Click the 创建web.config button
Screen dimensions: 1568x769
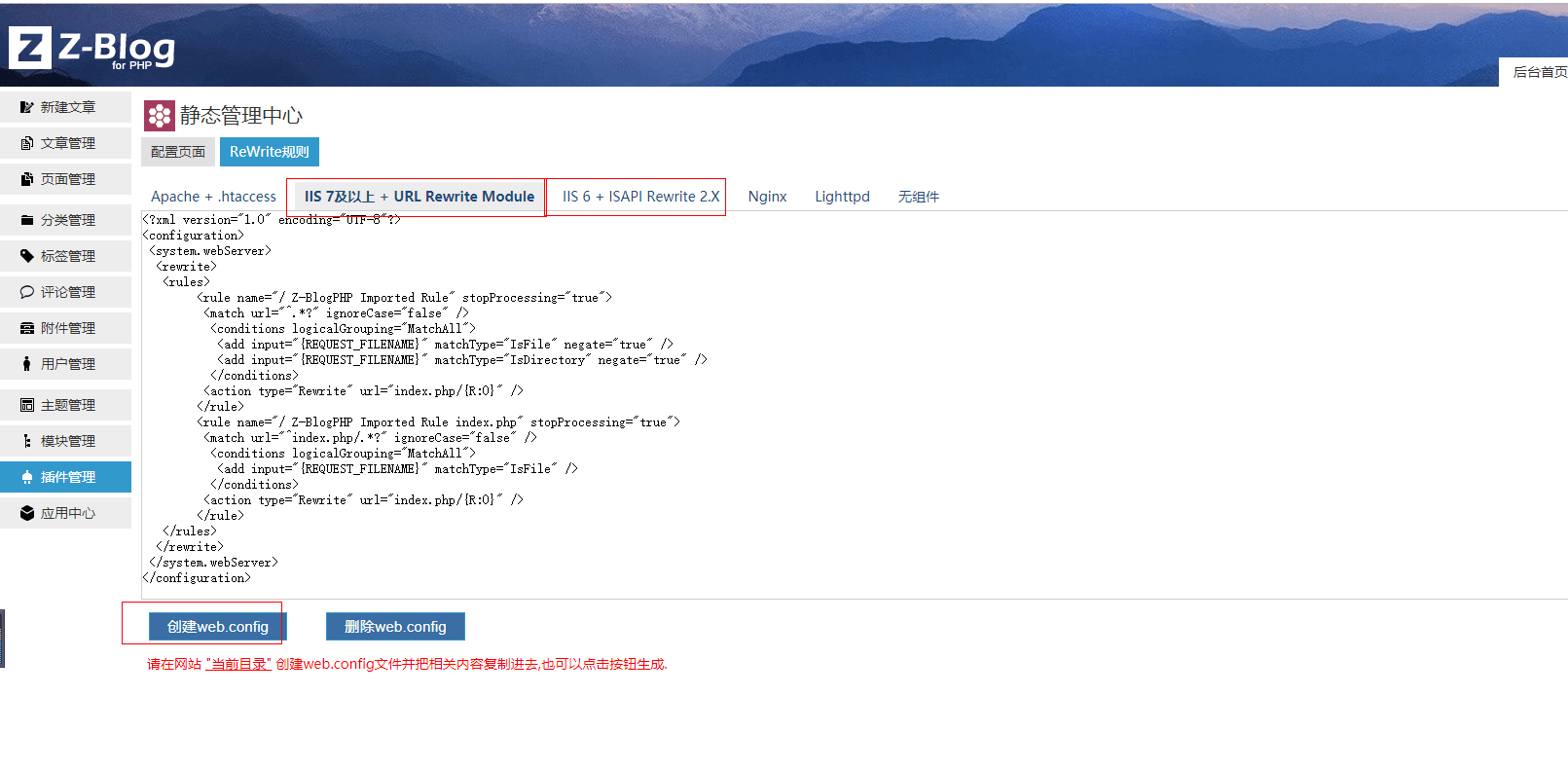[218, 627]
